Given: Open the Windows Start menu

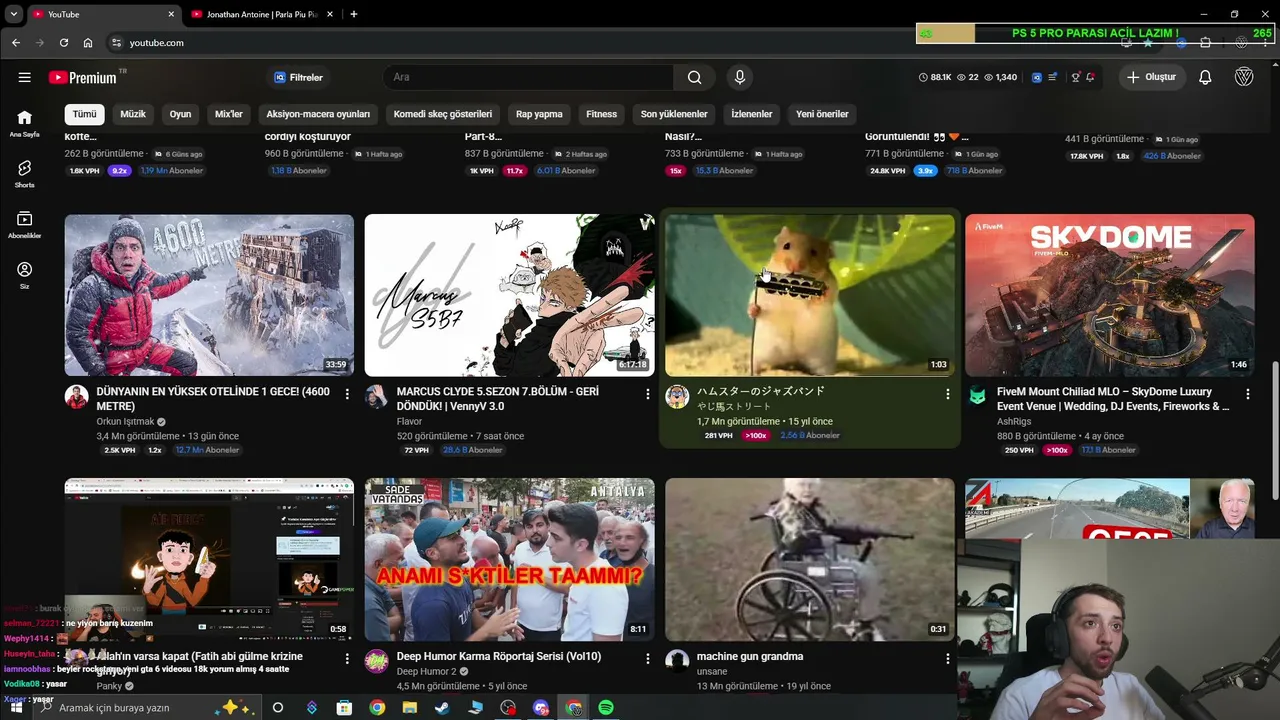Looking at the screenshot, I should pyautogui.click(x=16, y=707).
